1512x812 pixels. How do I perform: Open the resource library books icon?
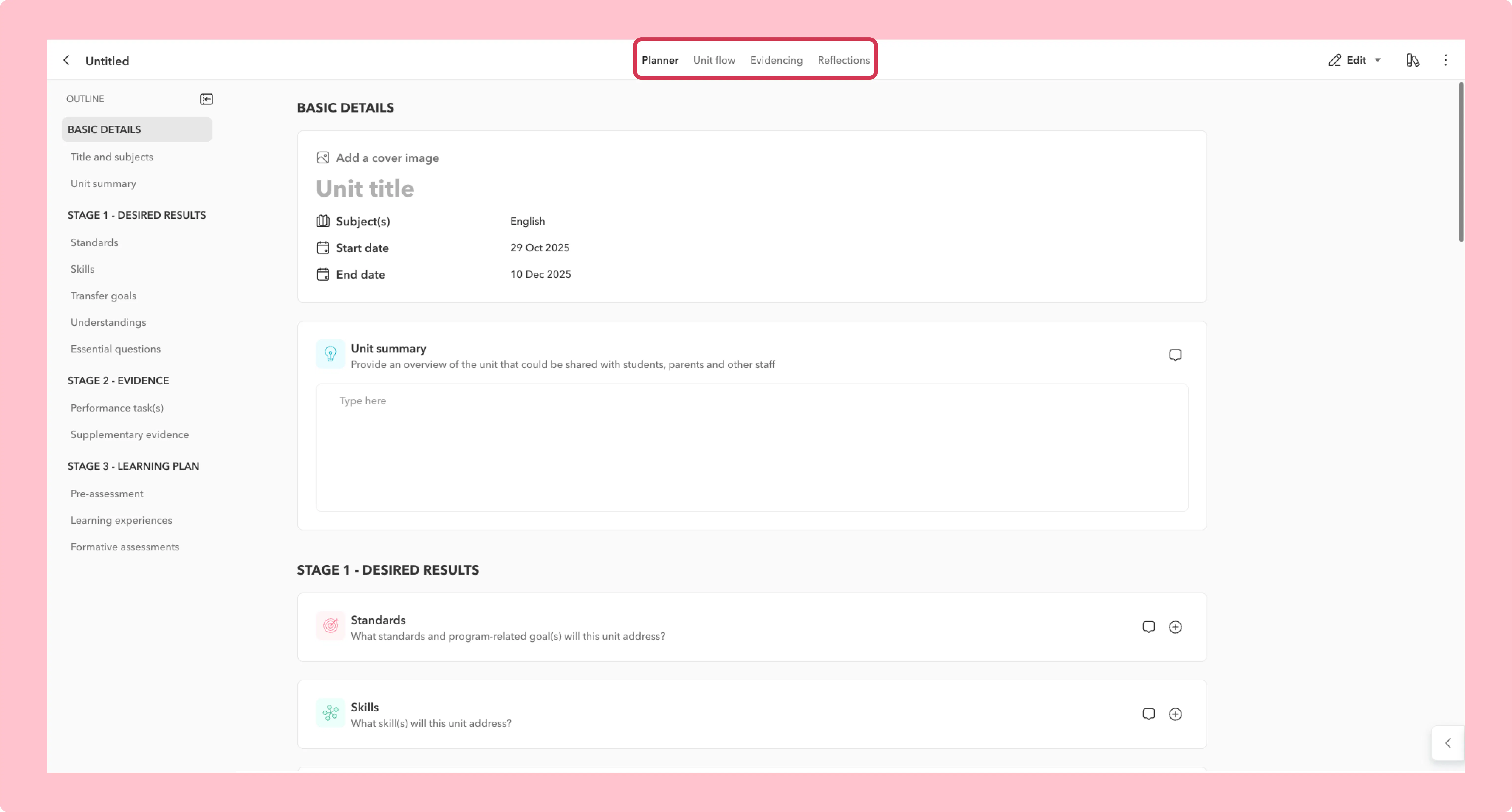tap(1413, 61)
